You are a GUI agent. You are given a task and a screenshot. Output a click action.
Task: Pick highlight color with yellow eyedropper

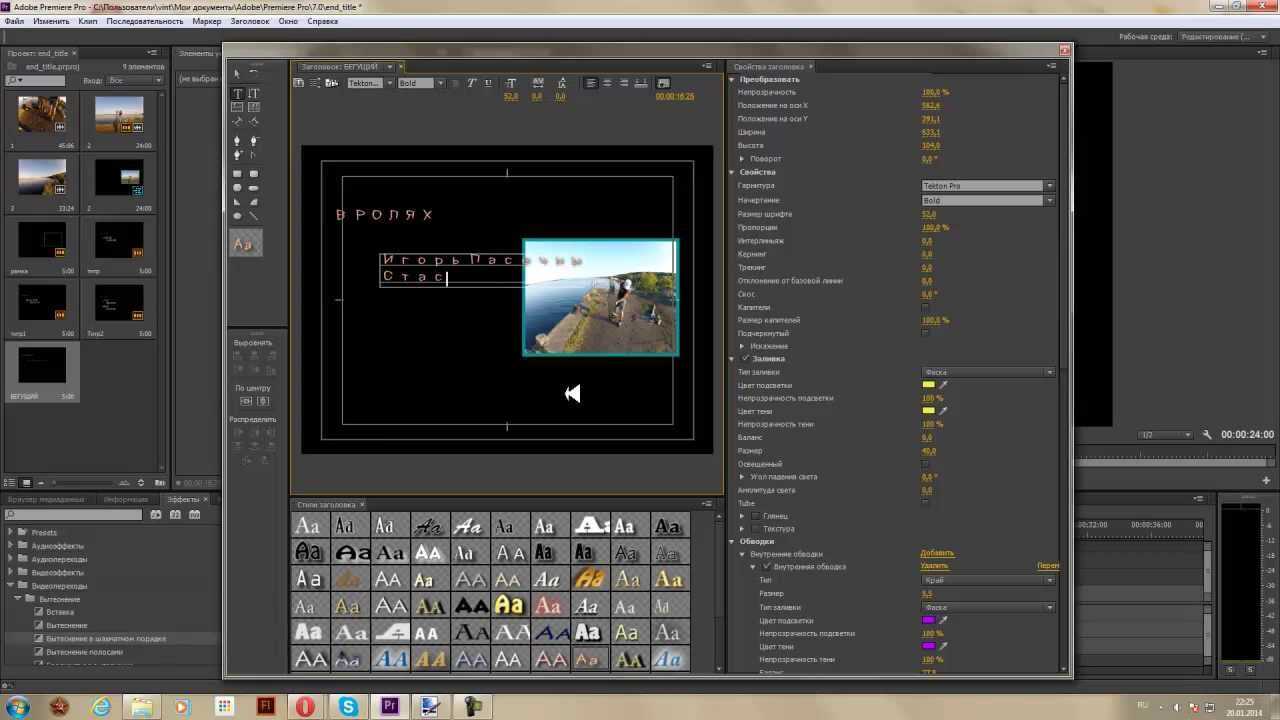pyautogui.click(x=943, y=385)
